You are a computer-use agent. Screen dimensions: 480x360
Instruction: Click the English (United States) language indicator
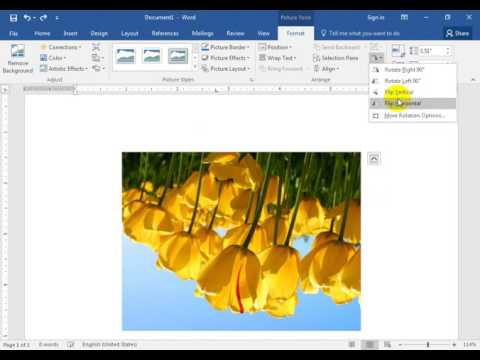110,345
